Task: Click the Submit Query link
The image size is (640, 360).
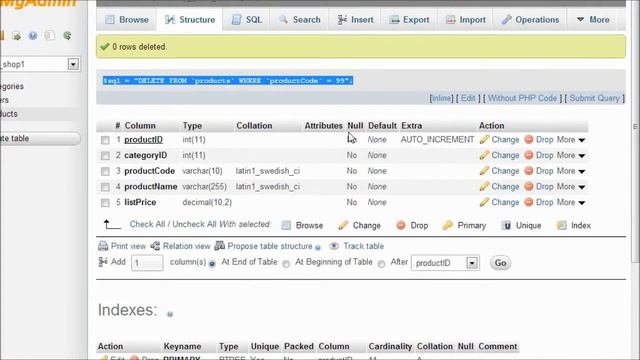Action: tap(594, 98)
